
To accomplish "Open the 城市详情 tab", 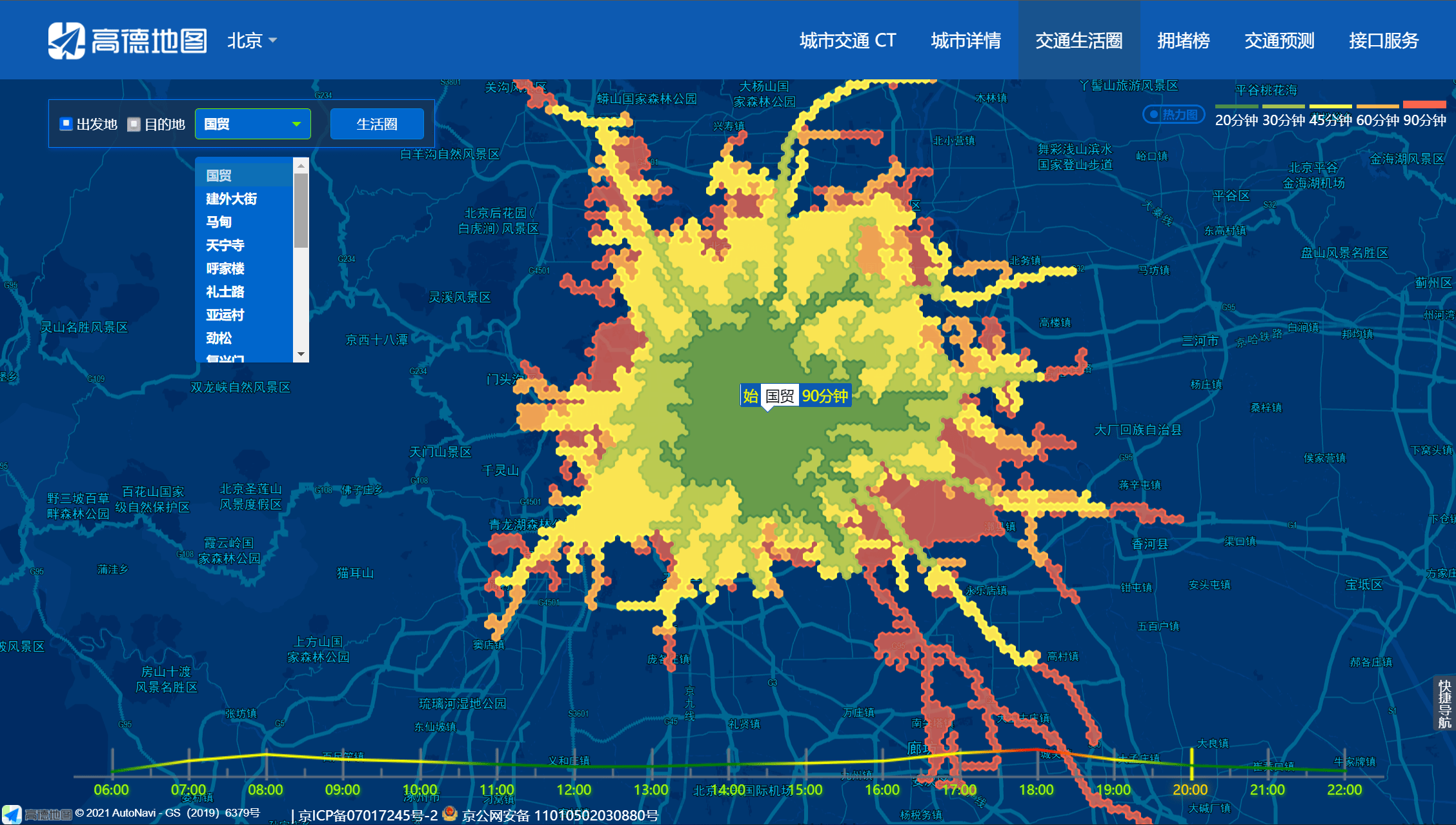I will [x=966, y=41].
